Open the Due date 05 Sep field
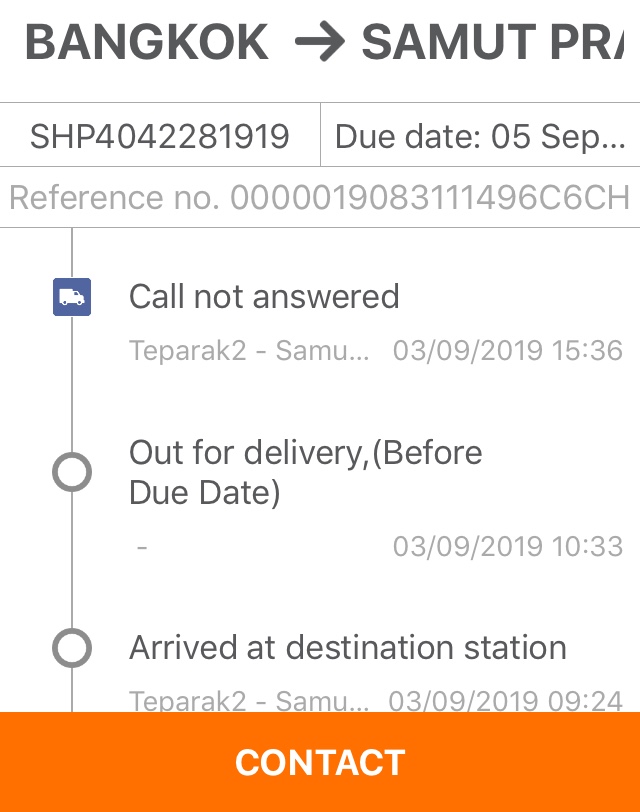 point(480,135)
